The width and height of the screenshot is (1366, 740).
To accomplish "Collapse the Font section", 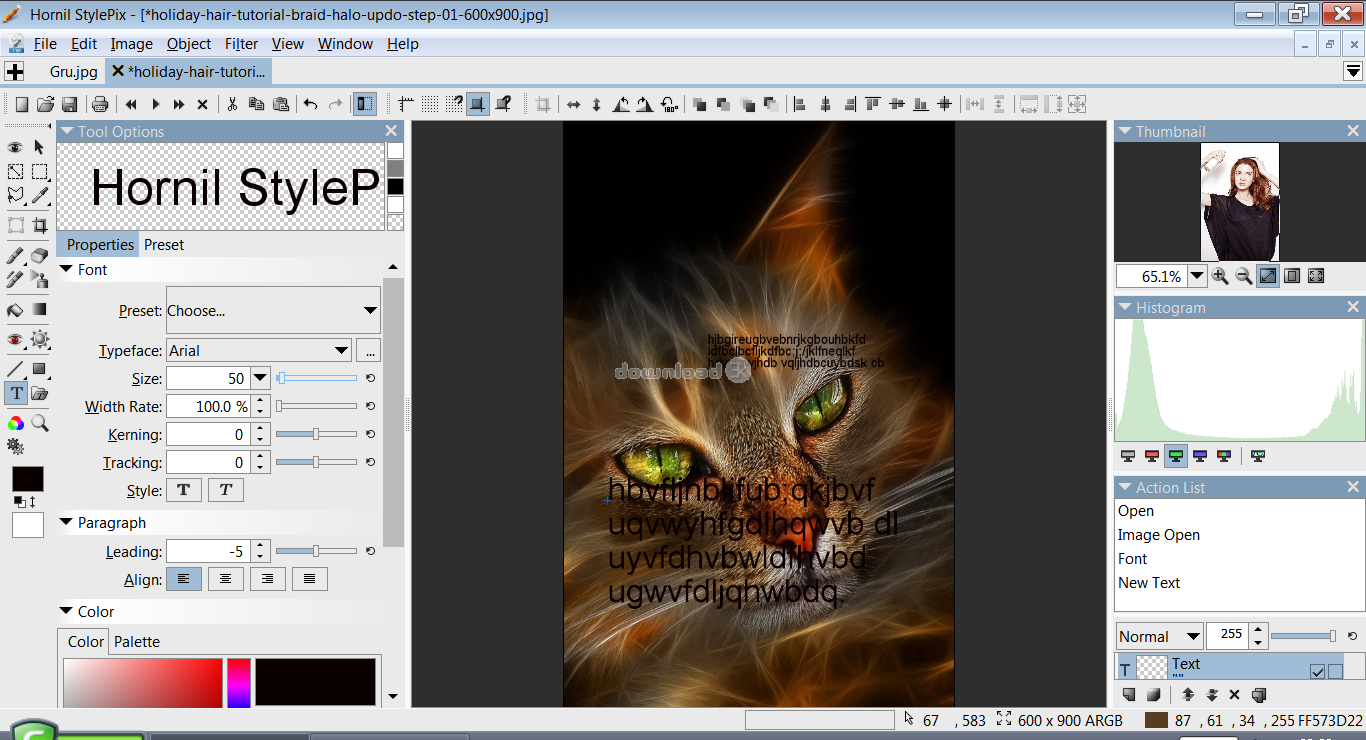I will click(x=67, y=270).
